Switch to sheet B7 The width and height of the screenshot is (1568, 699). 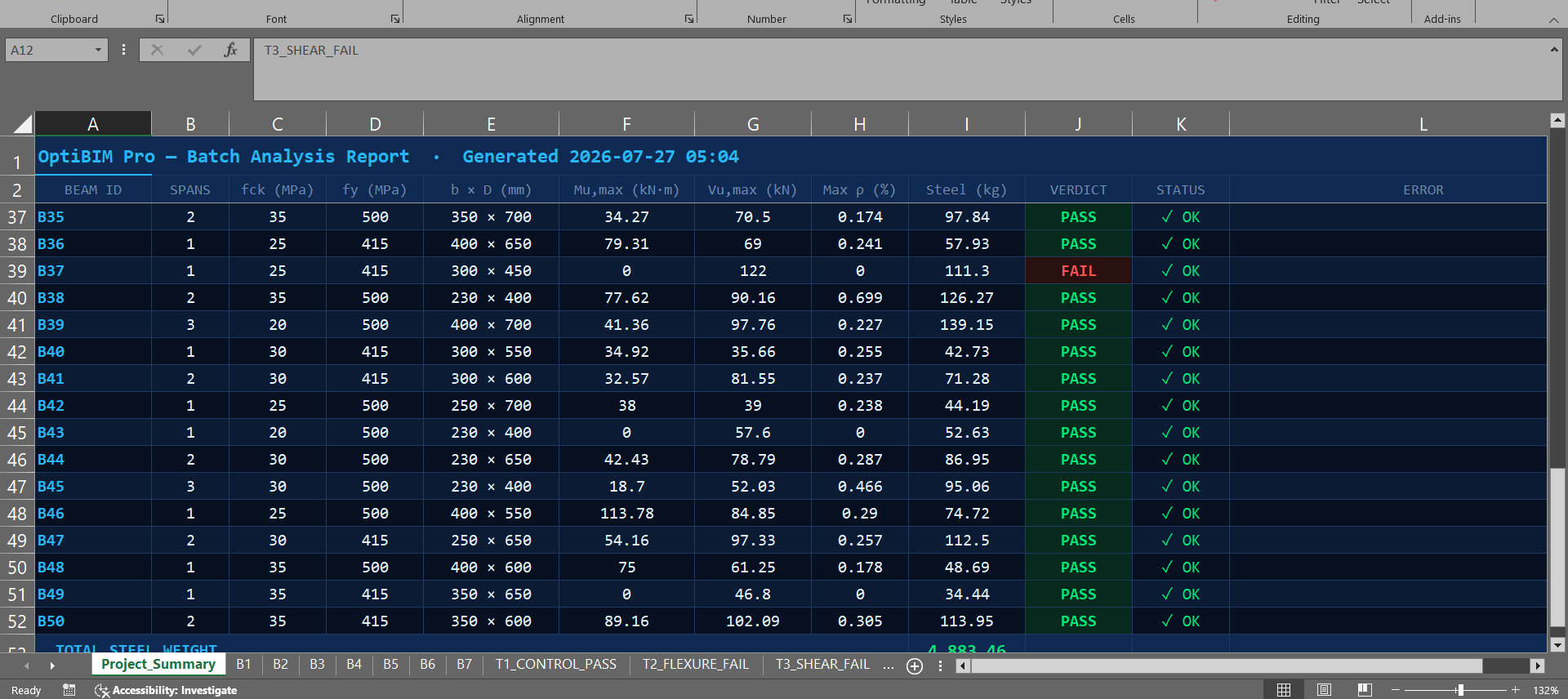click(x=464, y=665)
